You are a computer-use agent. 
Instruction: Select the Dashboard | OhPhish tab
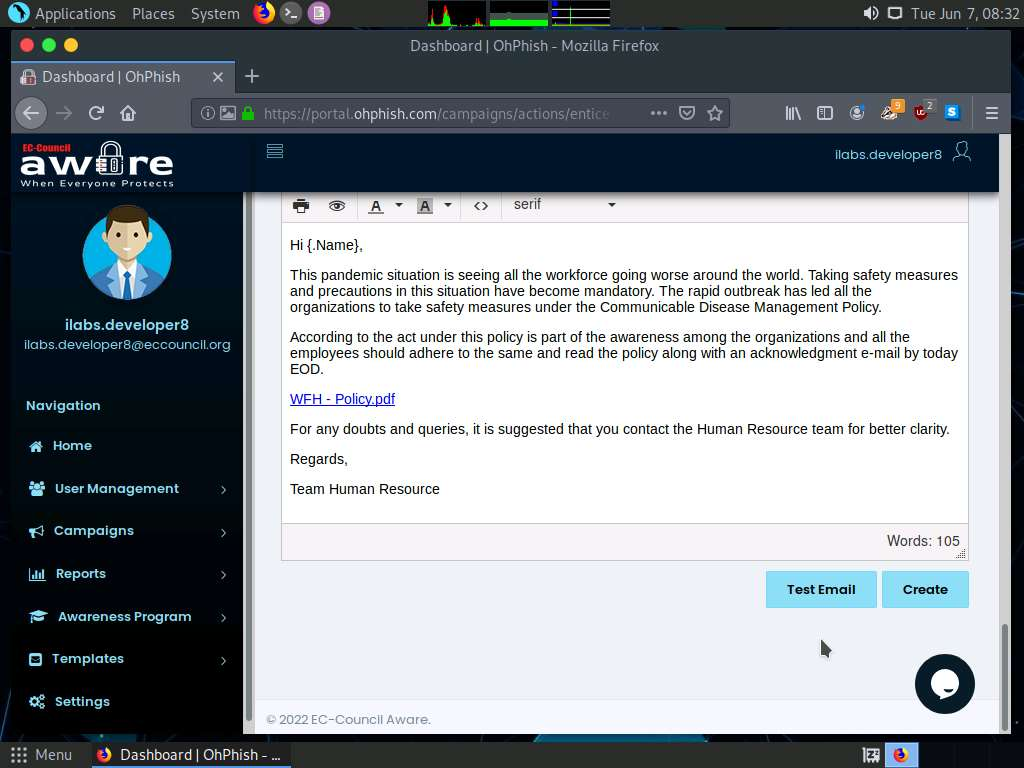[x=123, y=77]
